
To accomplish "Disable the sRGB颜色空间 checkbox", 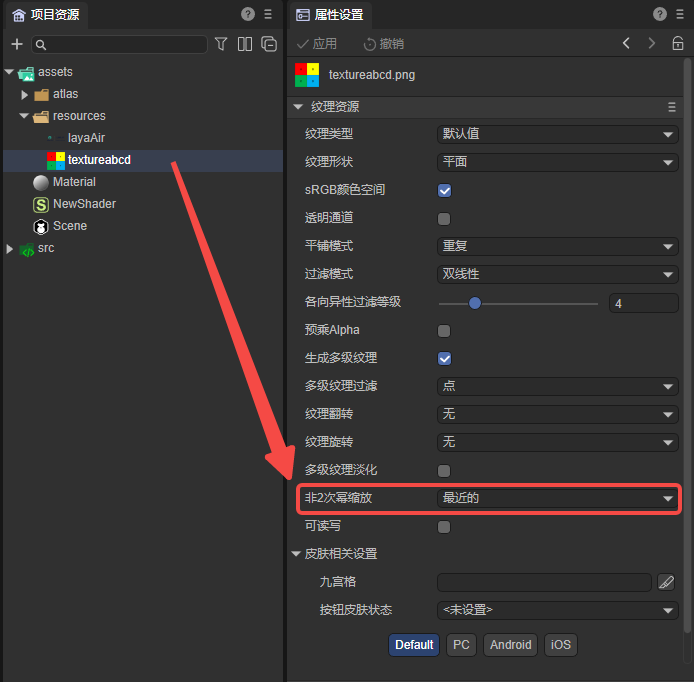I will (444, 190).
